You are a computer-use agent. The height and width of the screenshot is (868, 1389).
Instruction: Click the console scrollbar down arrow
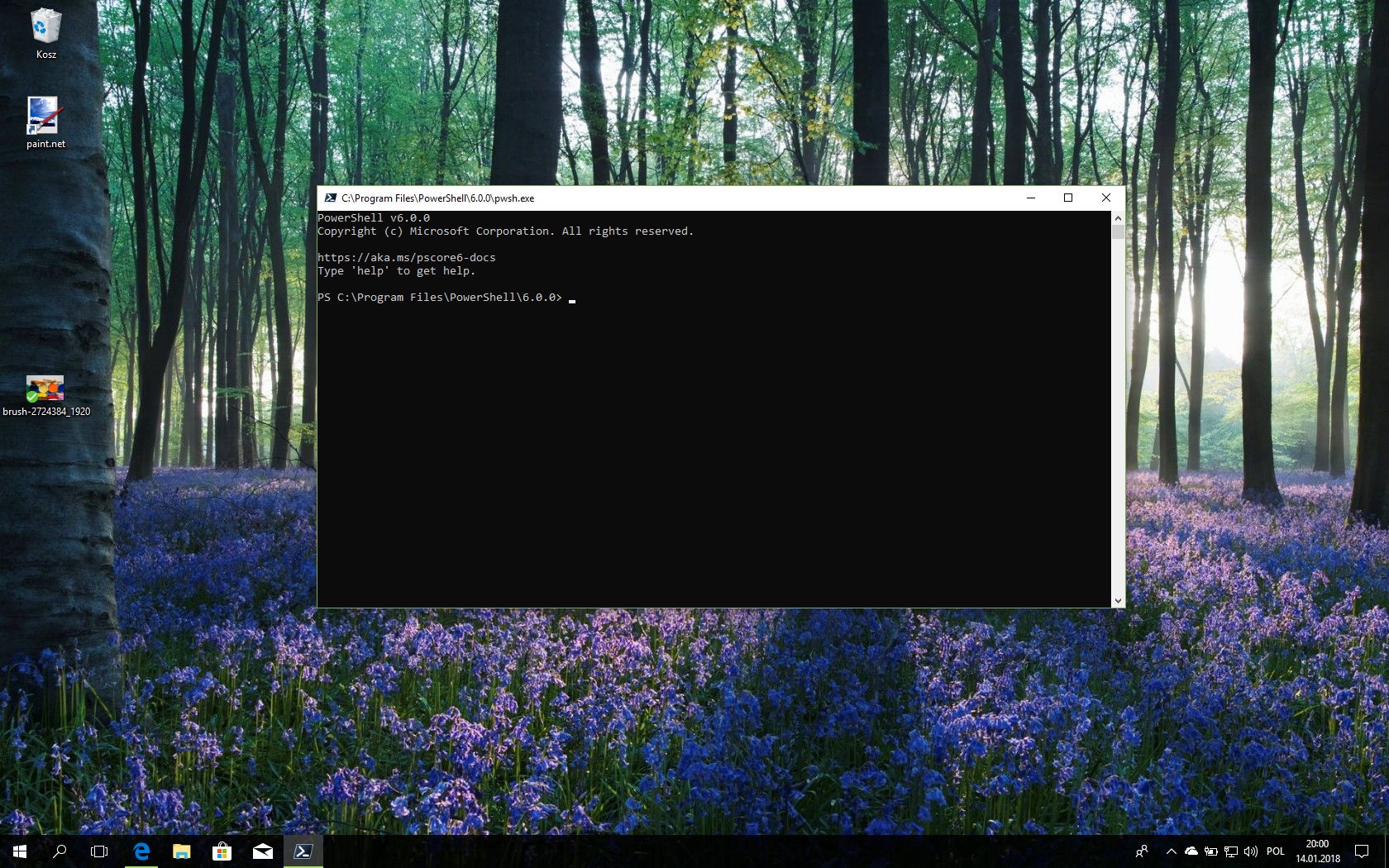point(1118,601)
